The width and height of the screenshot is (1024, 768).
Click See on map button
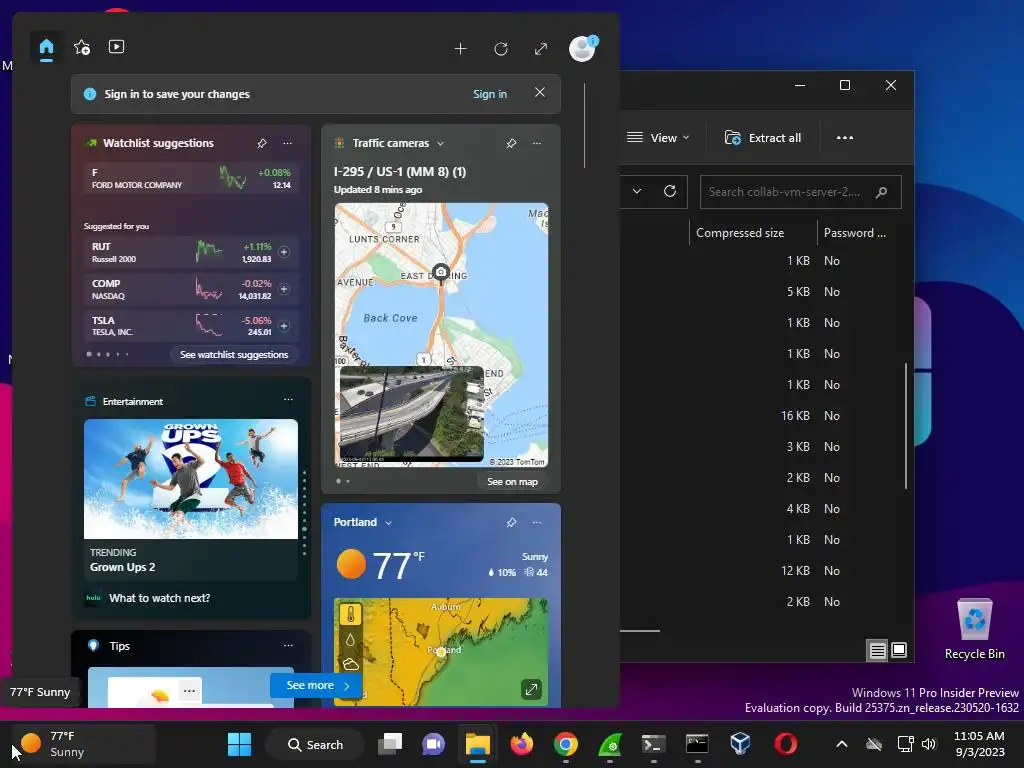click(512, 482)
